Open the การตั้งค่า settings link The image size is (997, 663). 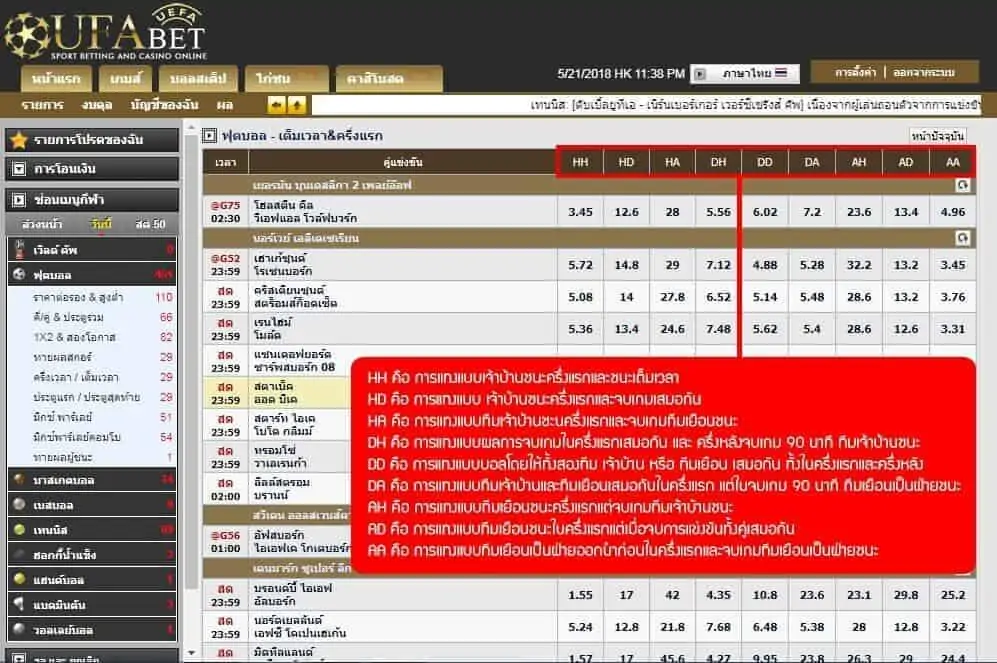tap(856, 72)
